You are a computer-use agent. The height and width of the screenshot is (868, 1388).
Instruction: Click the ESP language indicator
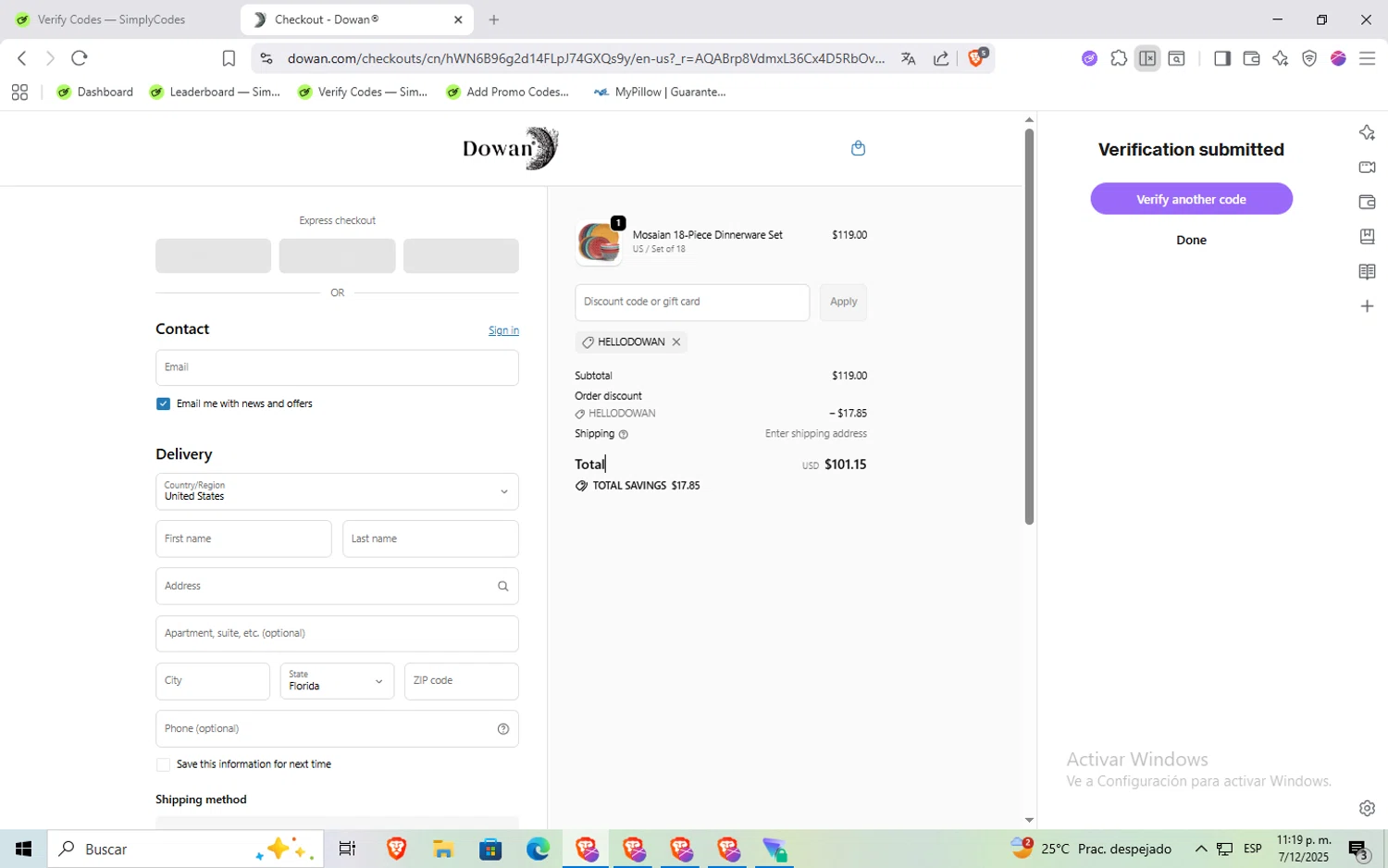[1252, 849]
